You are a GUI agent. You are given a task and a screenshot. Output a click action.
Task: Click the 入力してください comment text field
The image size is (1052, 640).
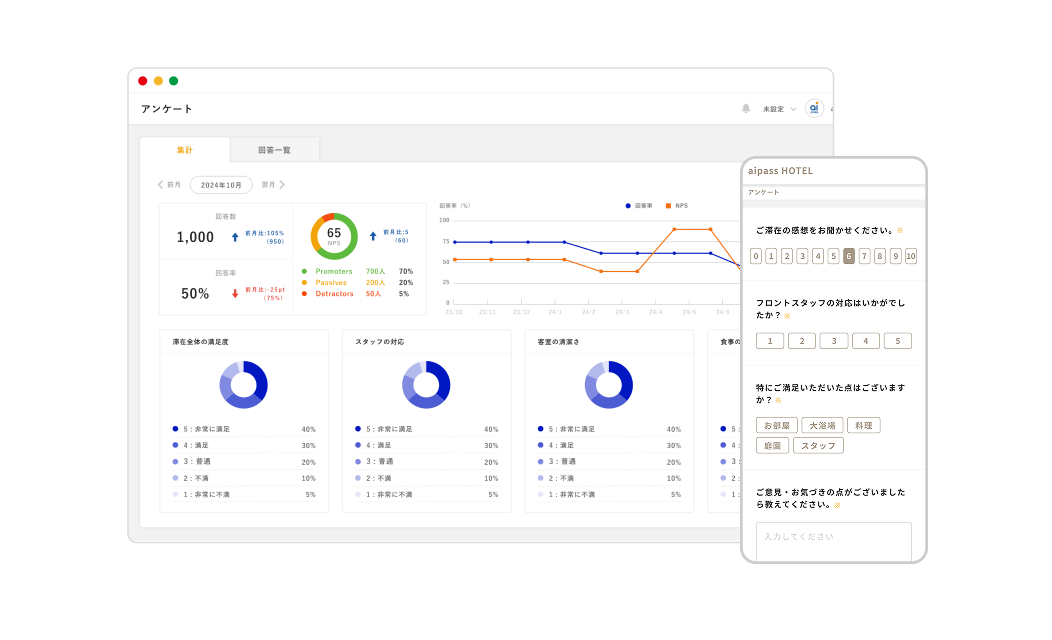click(833, 540)
